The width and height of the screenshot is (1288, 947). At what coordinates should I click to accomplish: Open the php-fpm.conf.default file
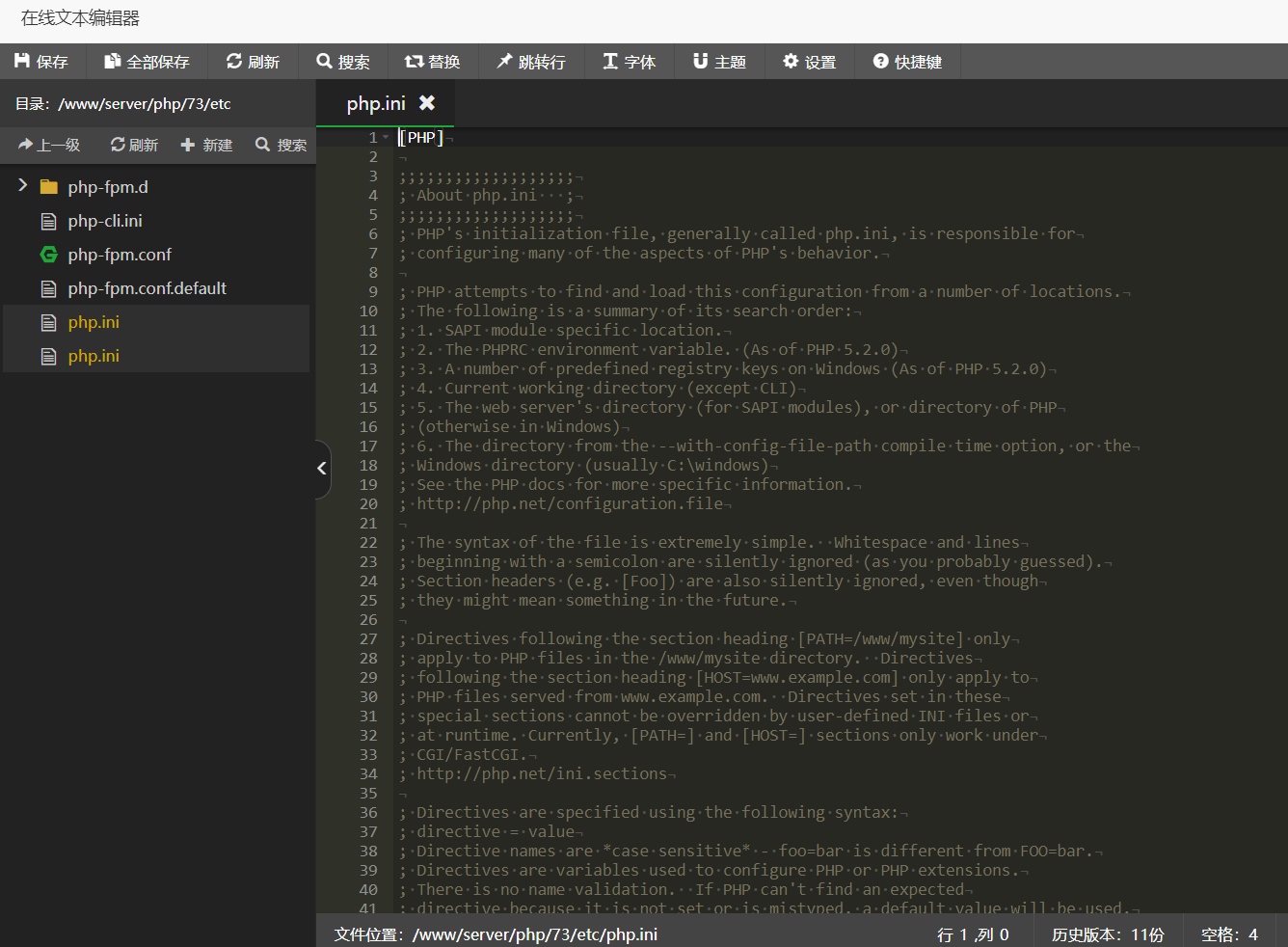(148, 288)
